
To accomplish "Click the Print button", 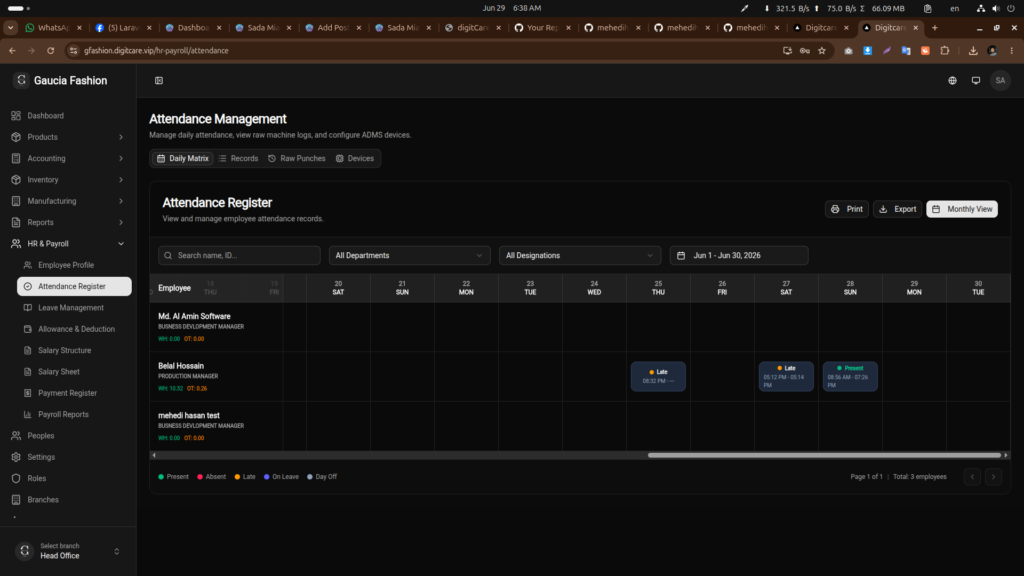I will pos(846,209).
